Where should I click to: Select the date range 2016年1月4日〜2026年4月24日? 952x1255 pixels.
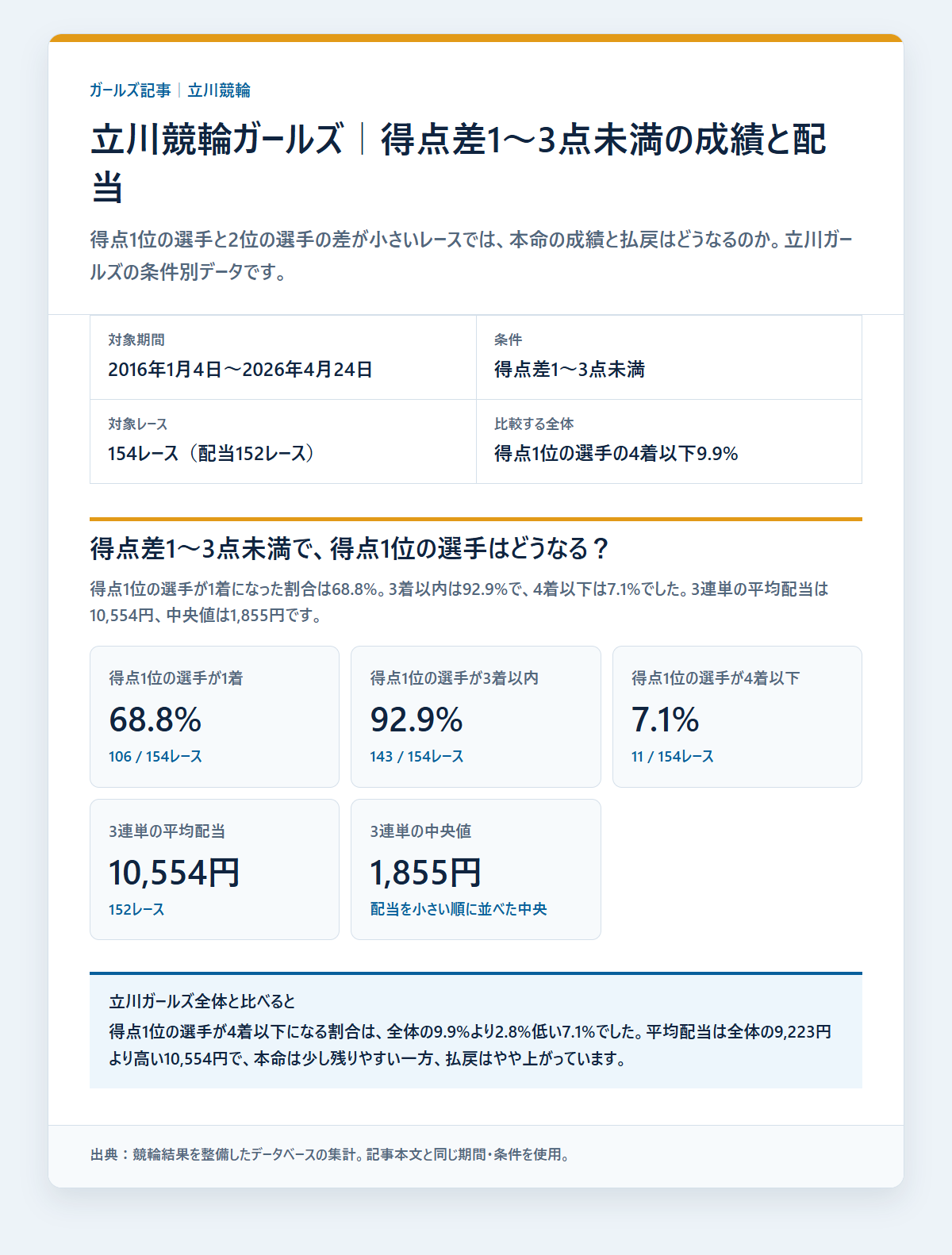point(240,370)
